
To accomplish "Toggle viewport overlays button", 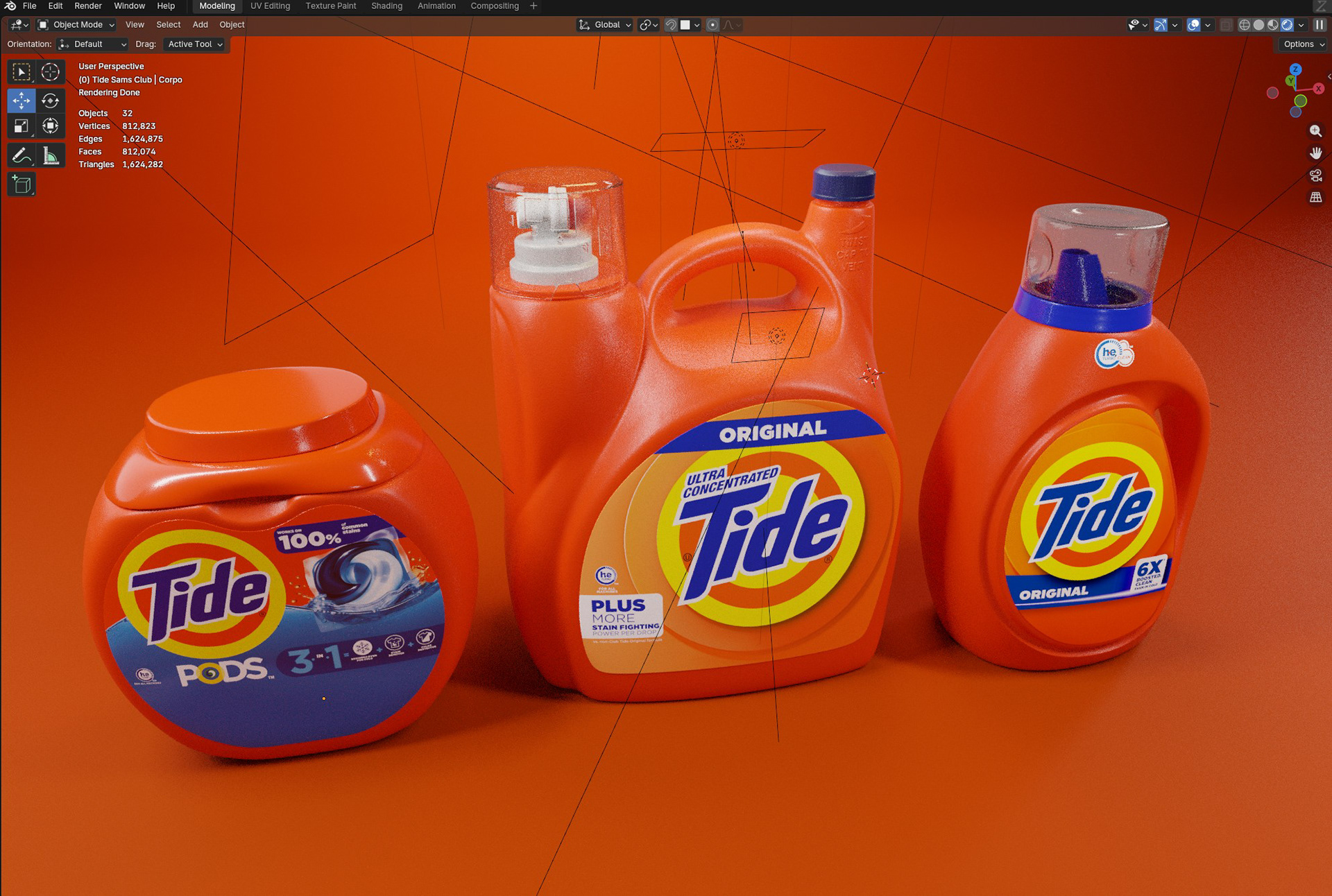I will (x=1193, y=25).
